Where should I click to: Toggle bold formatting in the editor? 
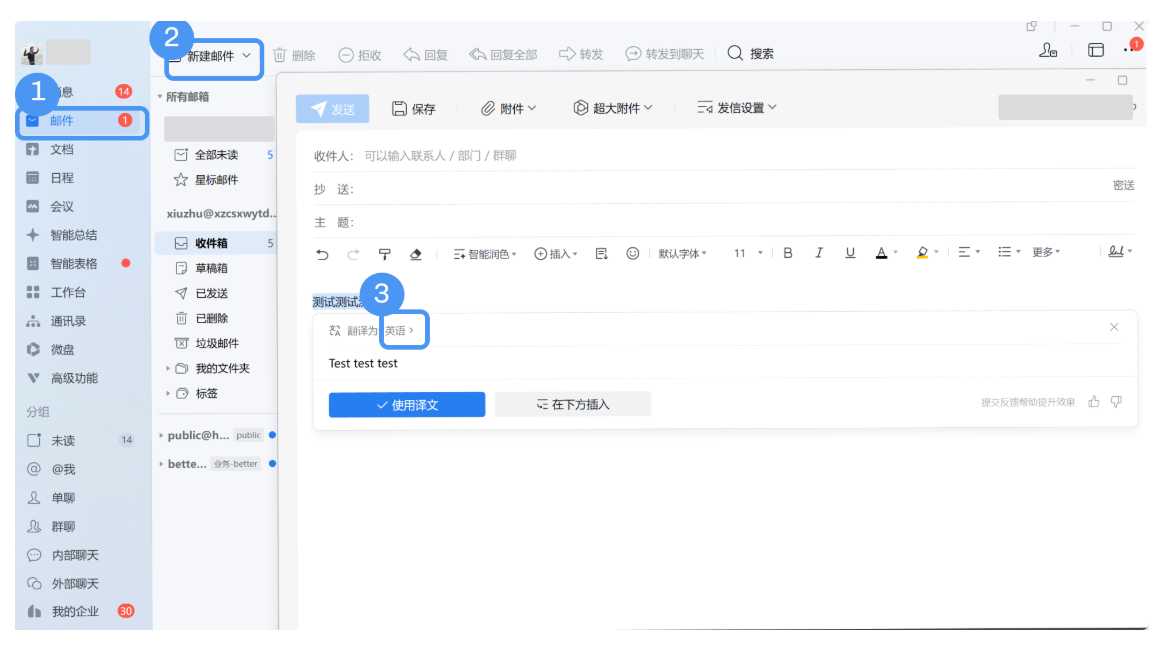(787, 253)
